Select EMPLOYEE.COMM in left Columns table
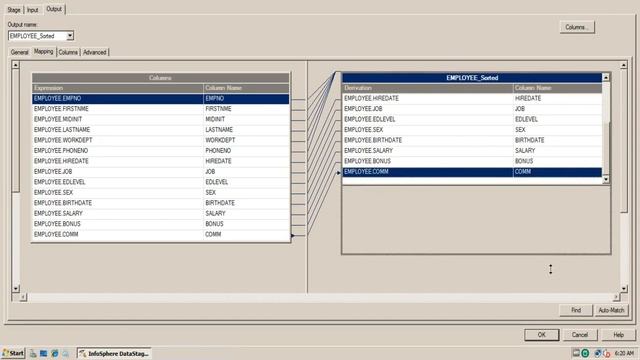This screenshot has height=360, width=640. tap(117, 235)
